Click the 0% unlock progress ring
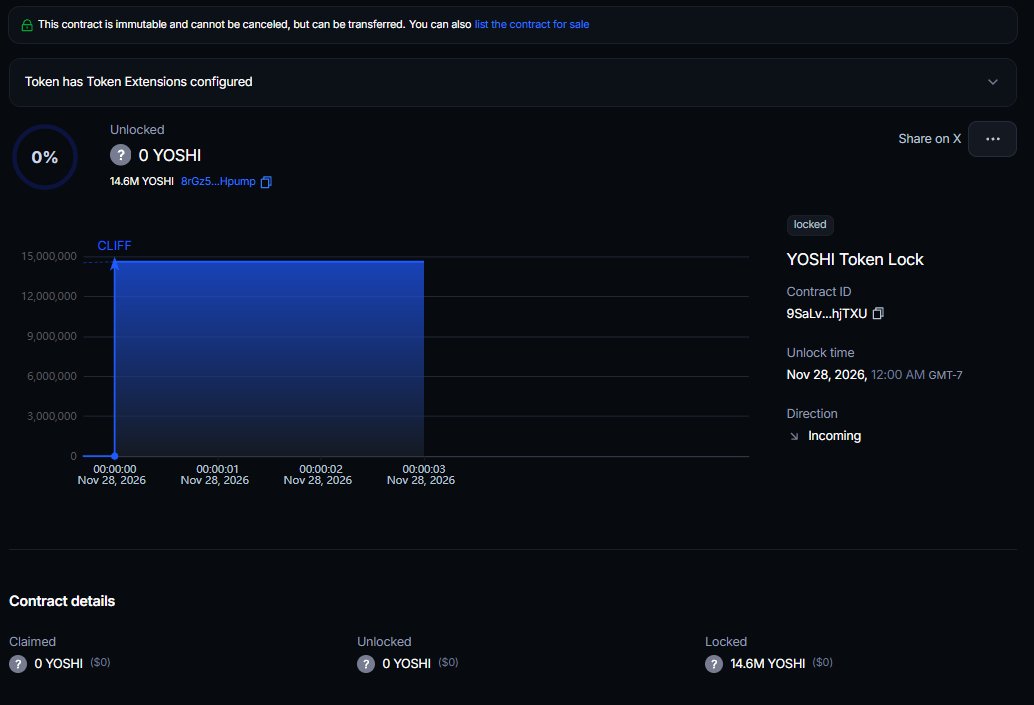The height and width of the screenshot is (705, 1034). (x=45, y=157)
